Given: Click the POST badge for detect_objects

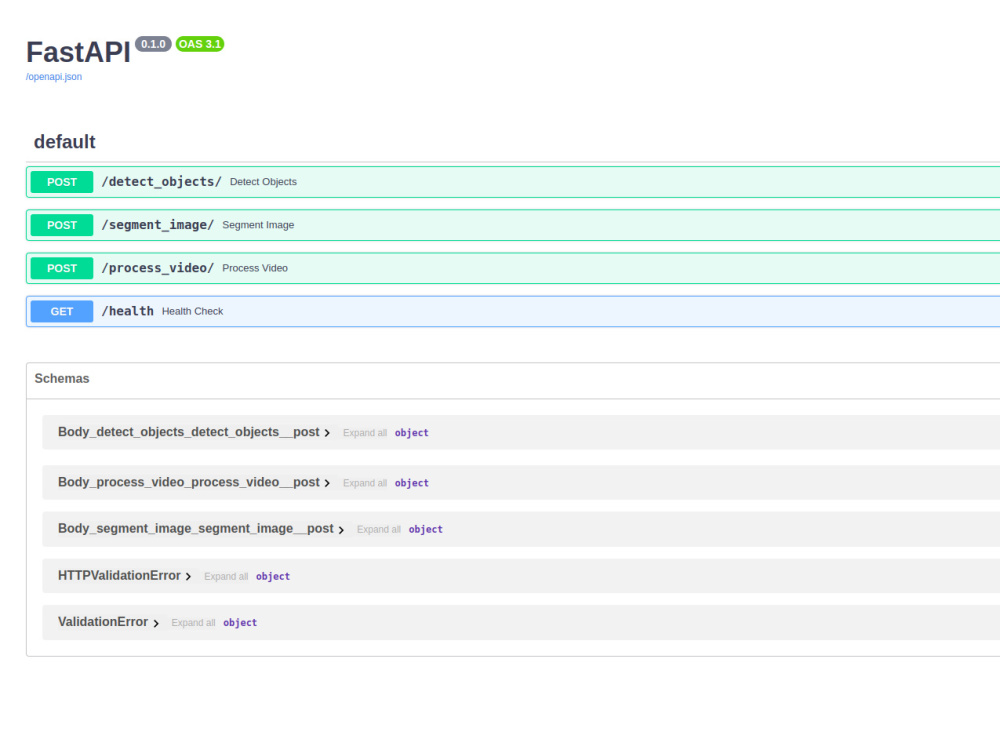Looking at the screenshot, I should coord(62,182).
